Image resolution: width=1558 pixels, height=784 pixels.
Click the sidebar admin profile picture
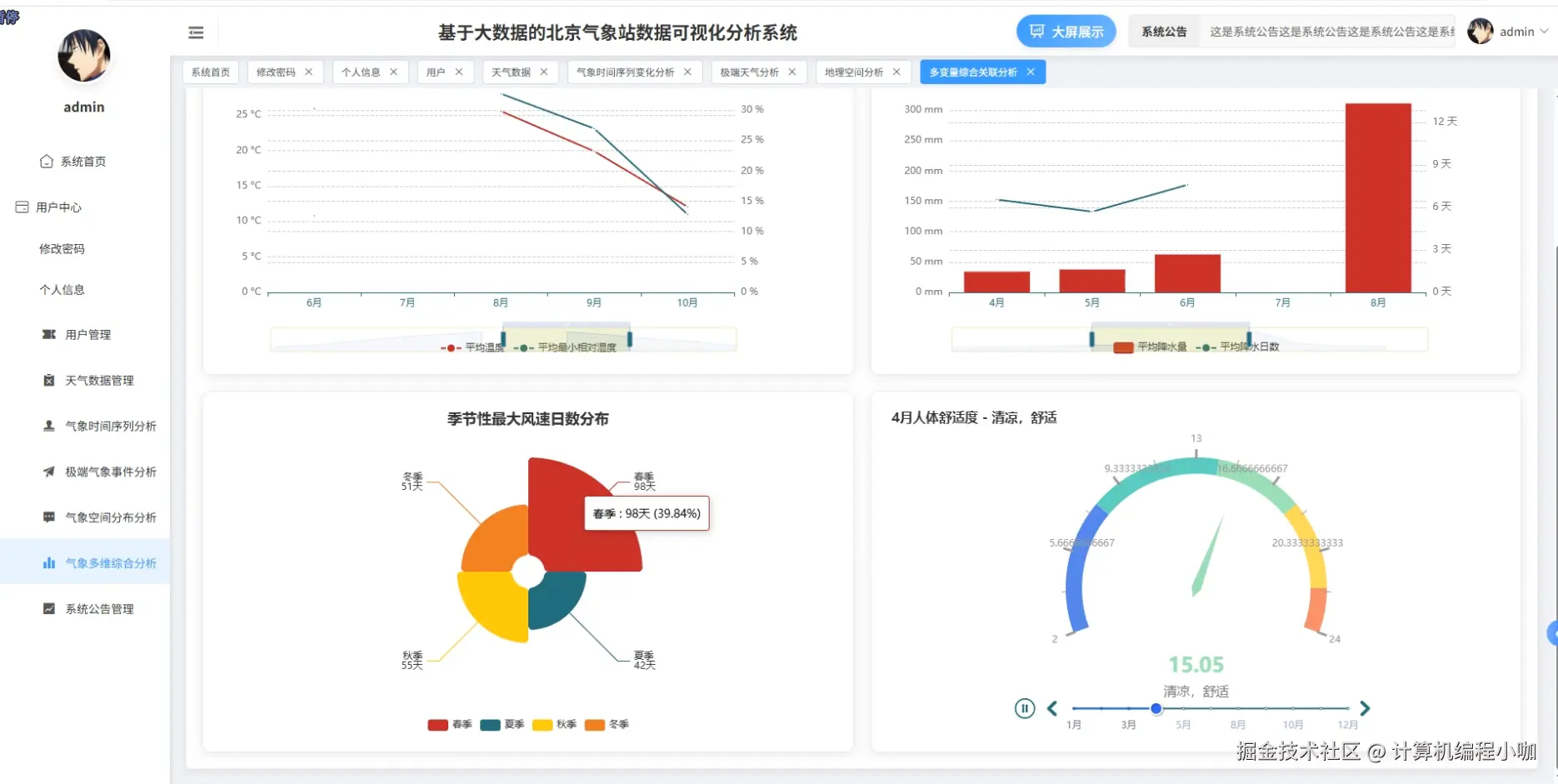pyautogui.click(x=84, y=56)
